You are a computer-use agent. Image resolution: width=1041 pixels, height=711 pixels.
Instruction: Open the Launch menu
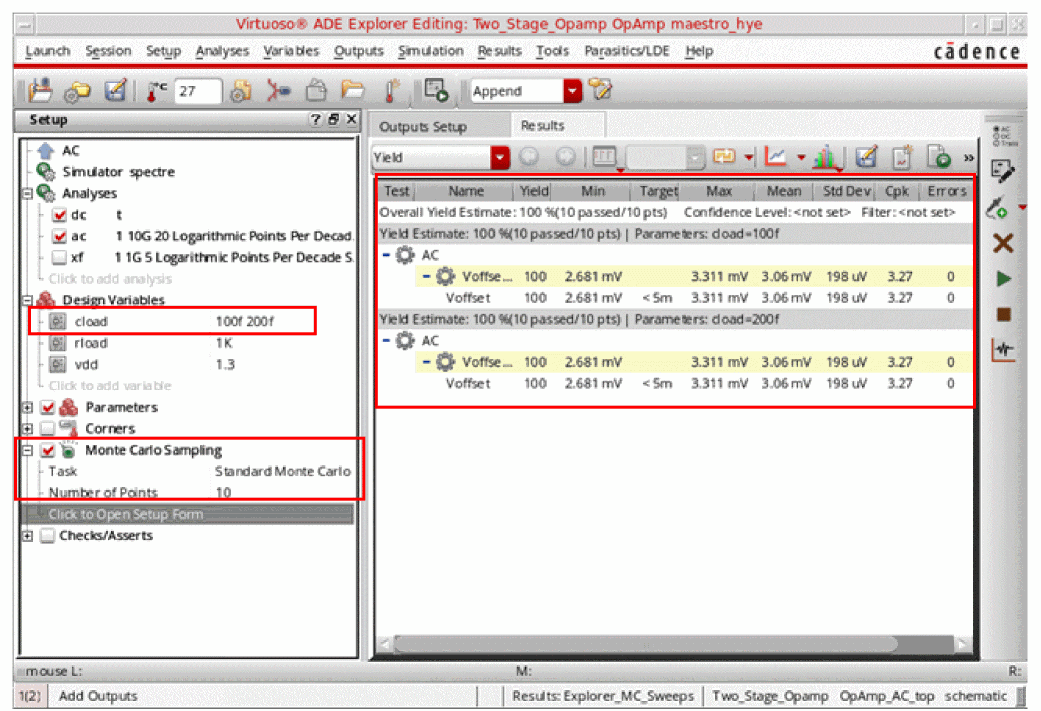[47, 51]
